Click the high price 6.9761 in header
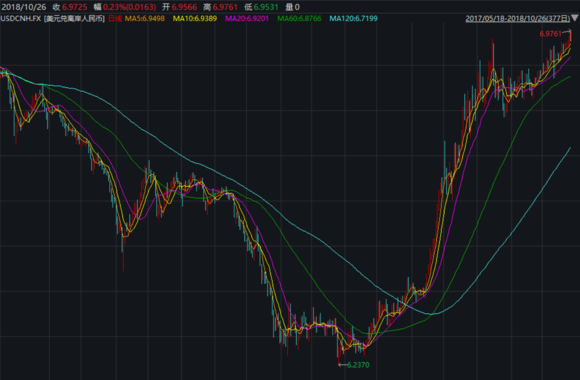Screen dimensions: 580x380 [225, 7]
